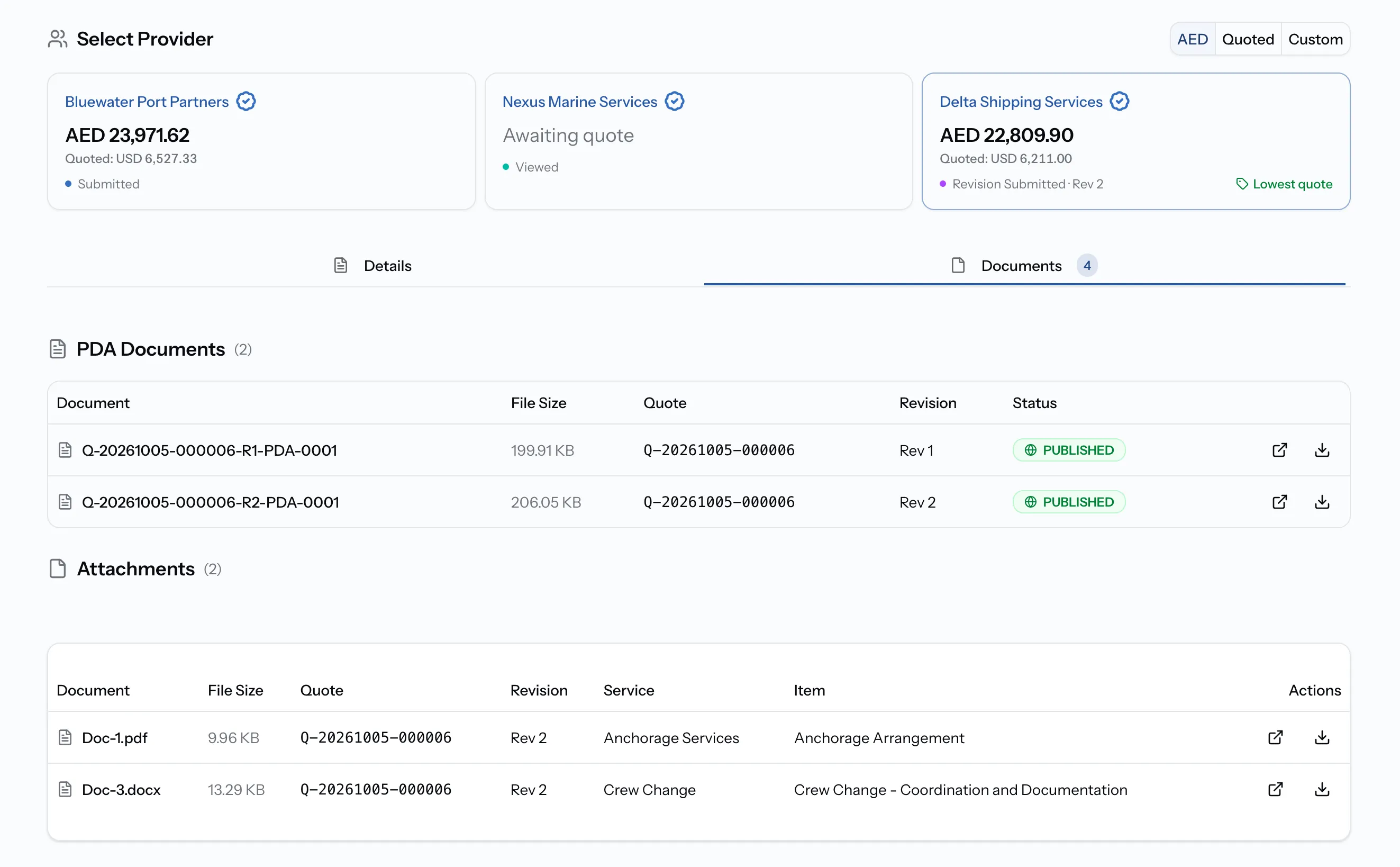Download the Rev 2 PDA document
This screenshot has width=1400, height=867.
click(1322, 502)
